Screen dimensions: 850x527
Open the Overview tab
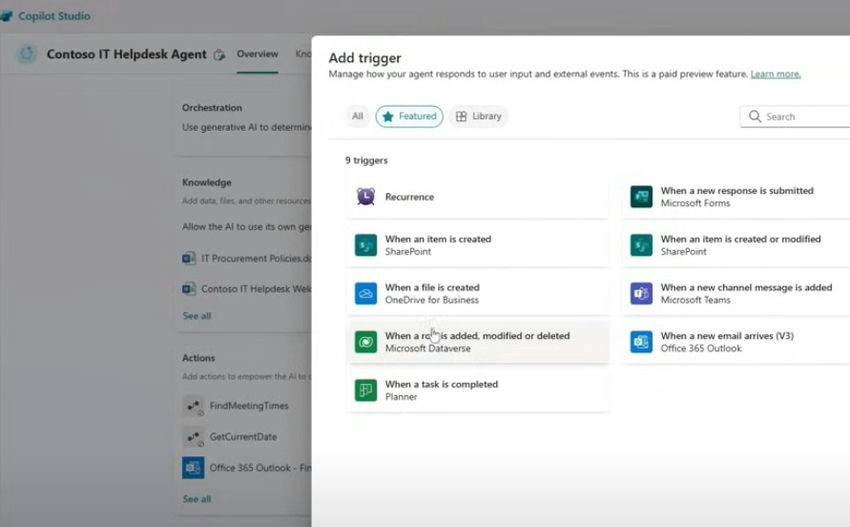257,54
